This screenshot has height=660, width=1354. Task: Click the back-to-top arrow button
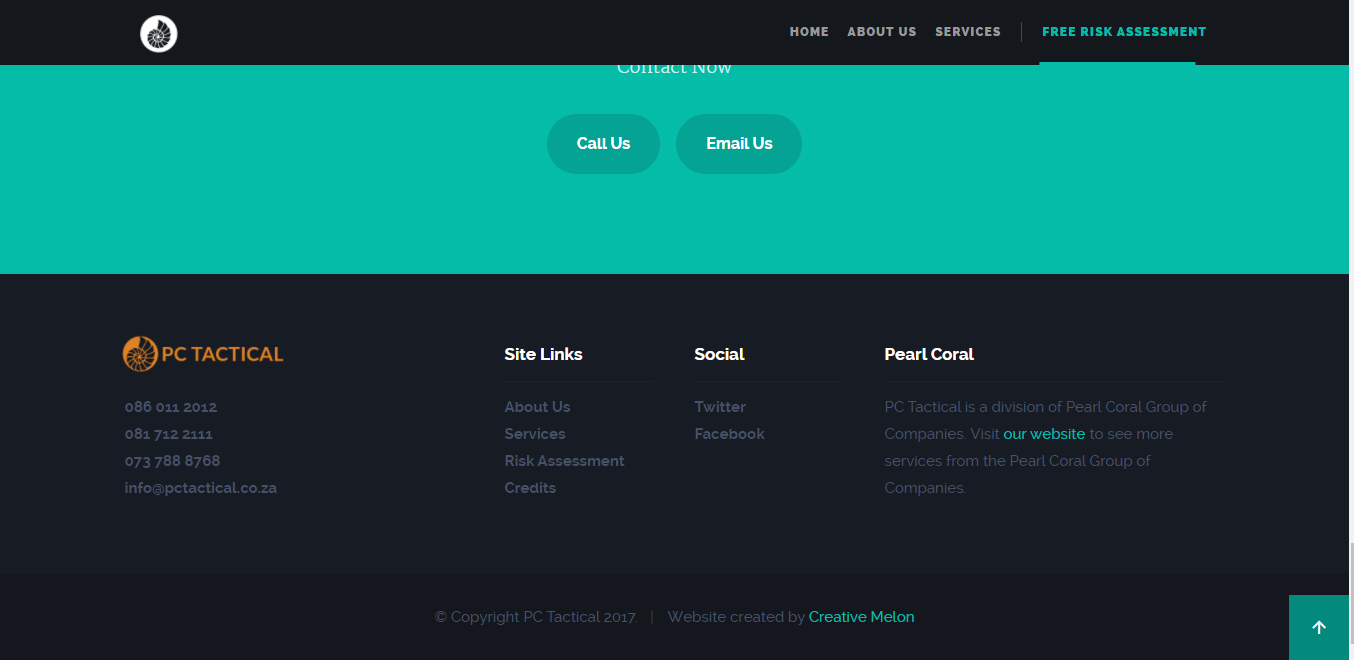1319,627
